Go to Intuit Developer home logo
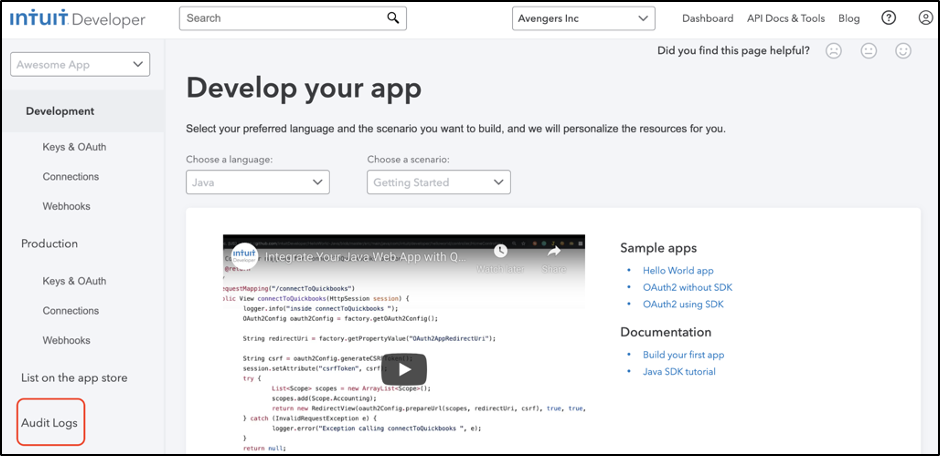The image size is (940, 456). pos(77,19)
